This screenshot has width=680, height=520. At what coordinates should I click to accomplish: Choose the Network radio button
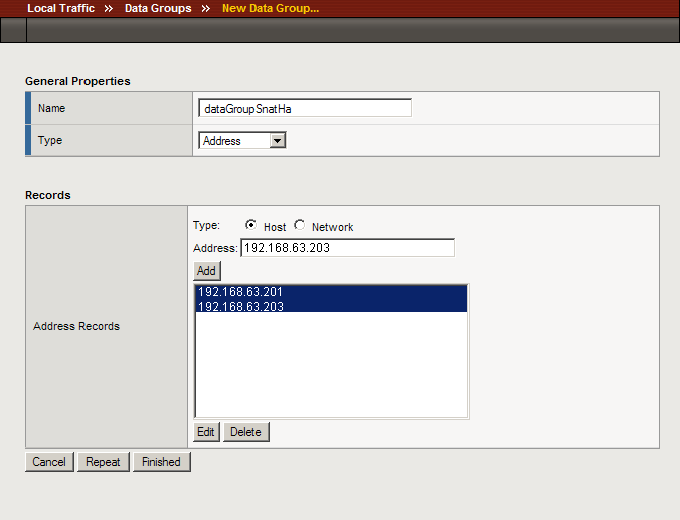(300, 225)
